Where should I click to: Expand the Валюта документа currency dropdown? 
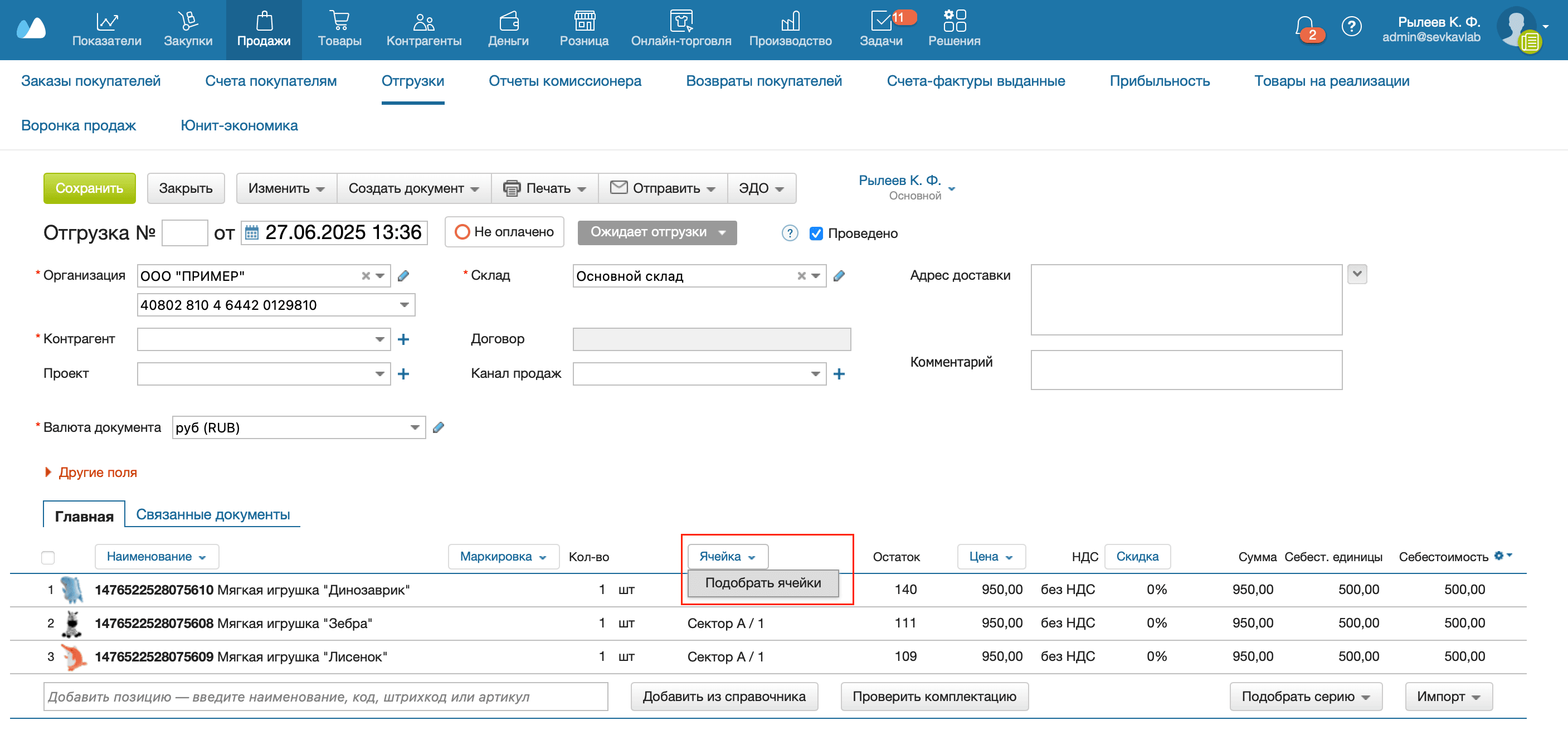click(415, 427)
